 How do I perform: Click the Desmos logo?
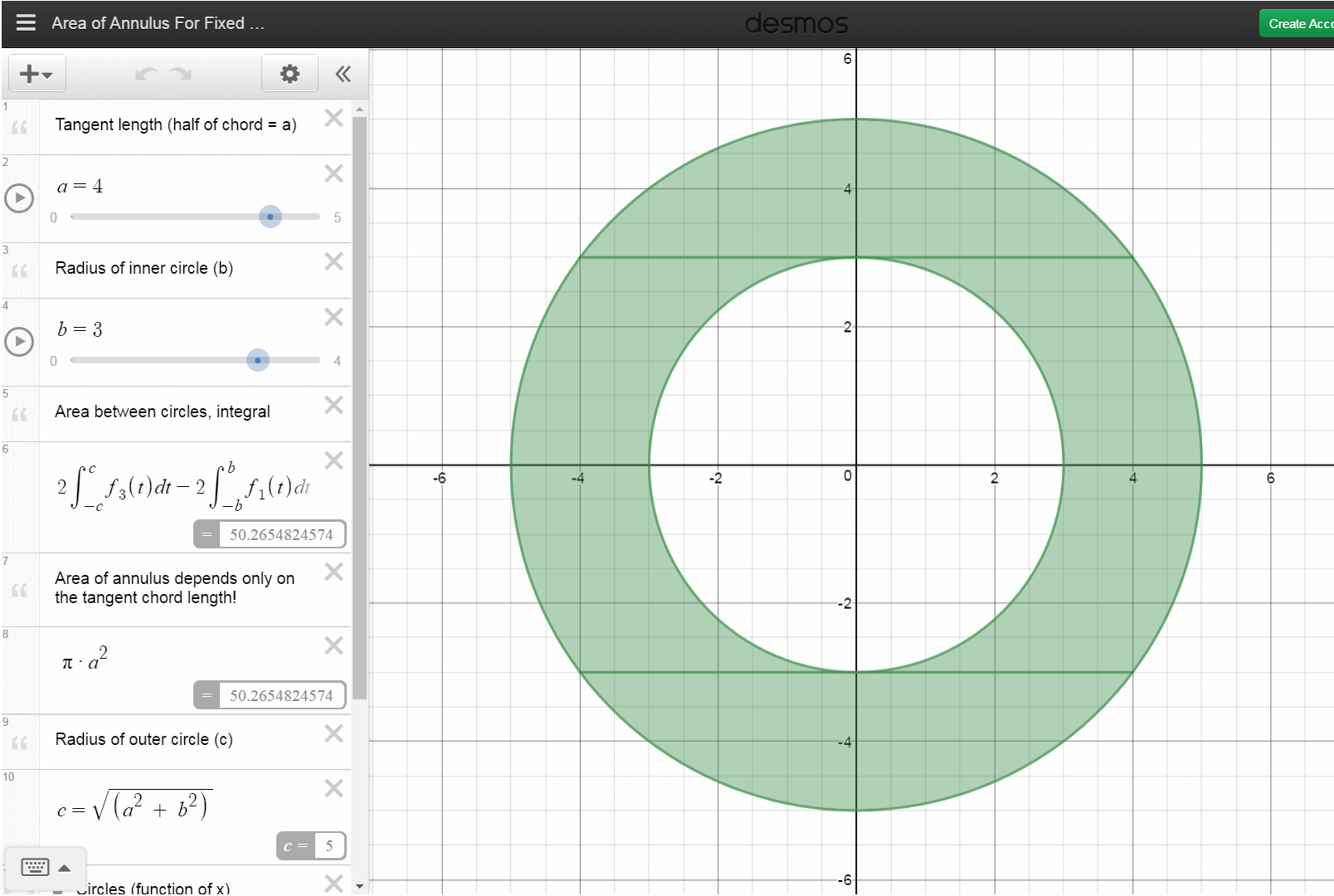[796, 22]
